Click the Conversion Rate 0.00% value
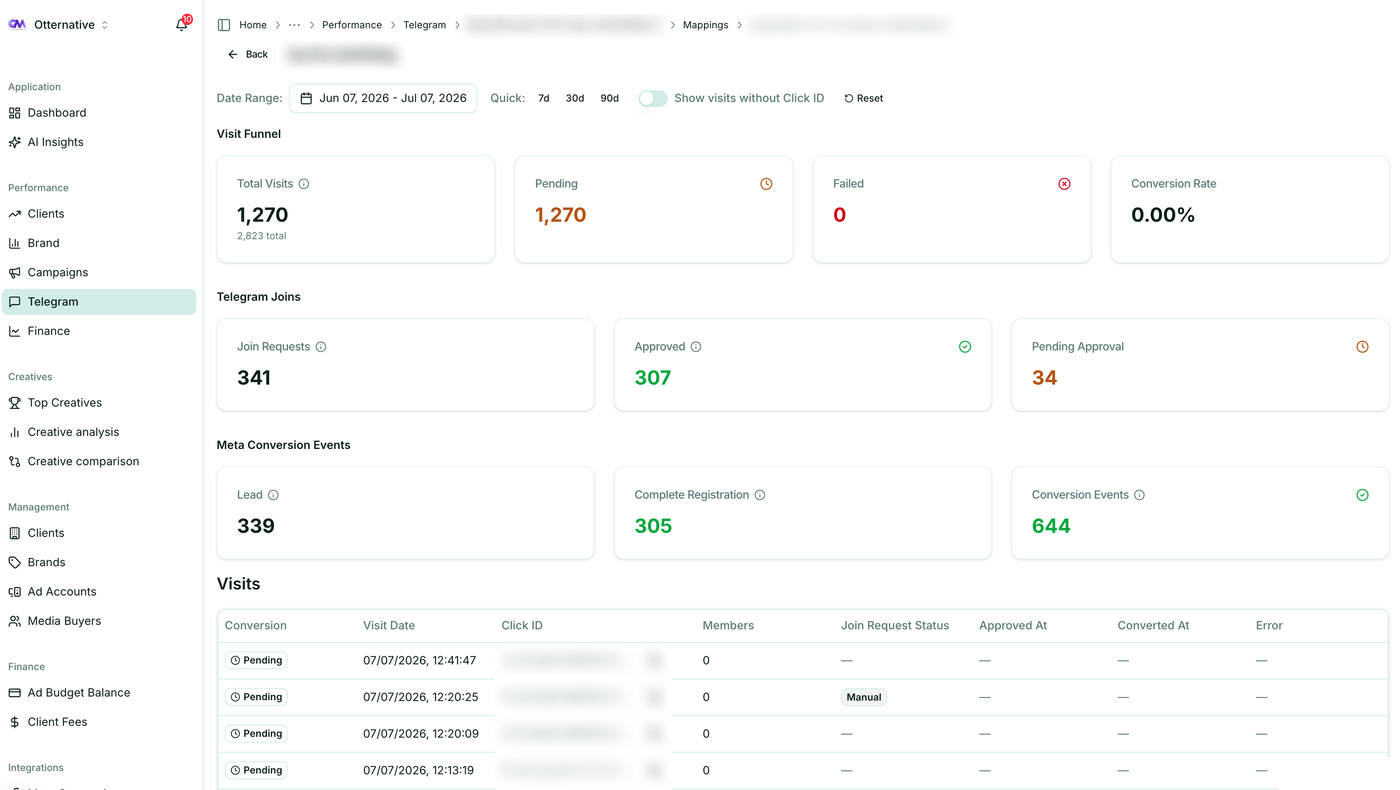The width and height of the screenshot is (1400, 790). 1163,215
